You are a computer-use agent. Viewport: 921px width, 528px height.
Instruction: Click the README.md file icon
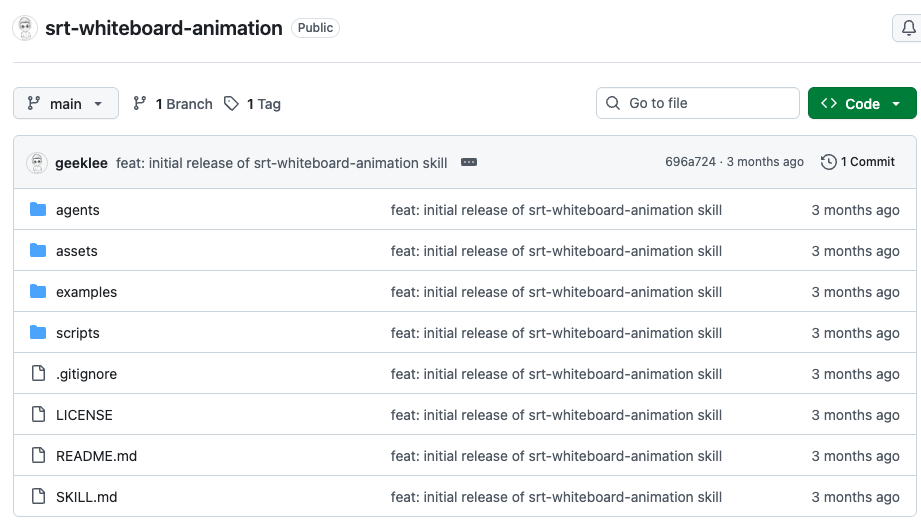coord(38,455)
